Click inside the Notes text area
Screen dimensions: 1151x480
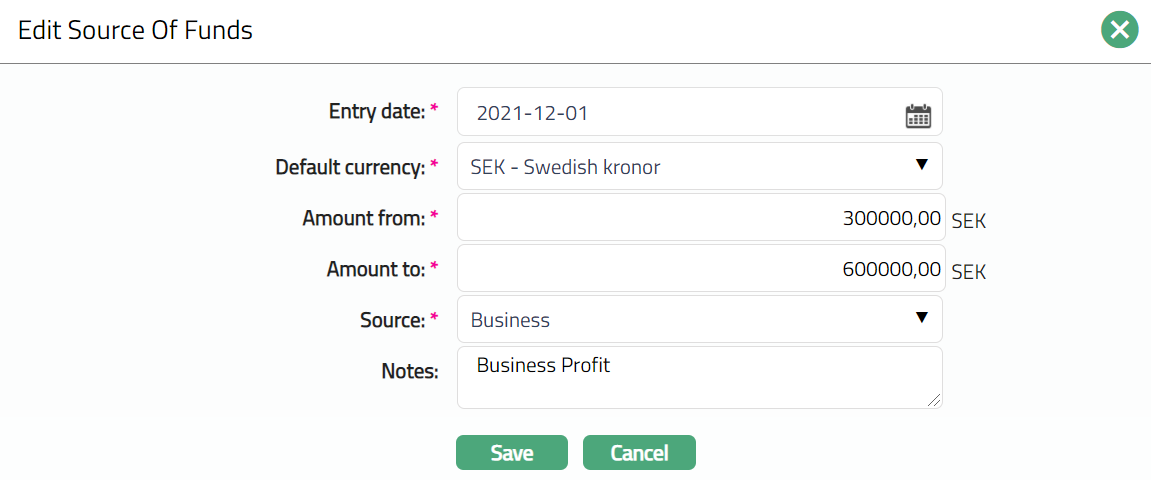pos(699,378)
